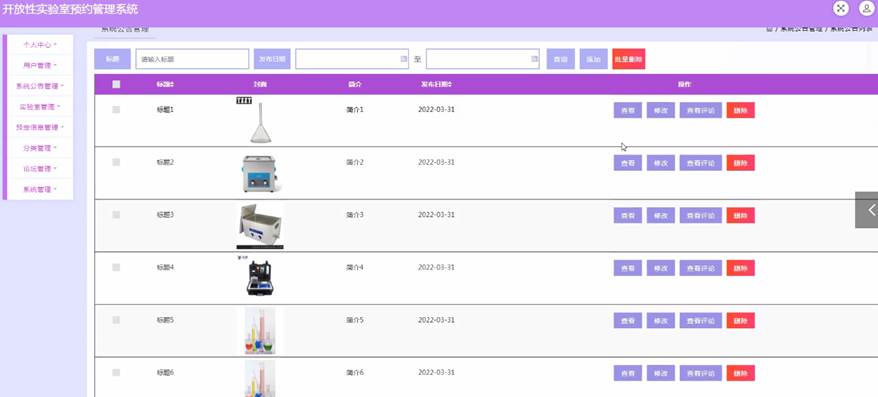Image resolution: width=878 pixels, height=397 pixels.
Task: Click 修改 button for row 标题5
Action: (661, 321)
